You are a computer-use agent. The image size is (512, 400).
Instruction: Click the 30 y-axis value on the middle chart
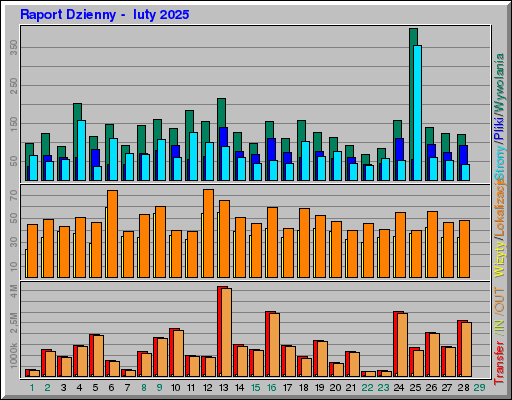(x=14, y=242)
